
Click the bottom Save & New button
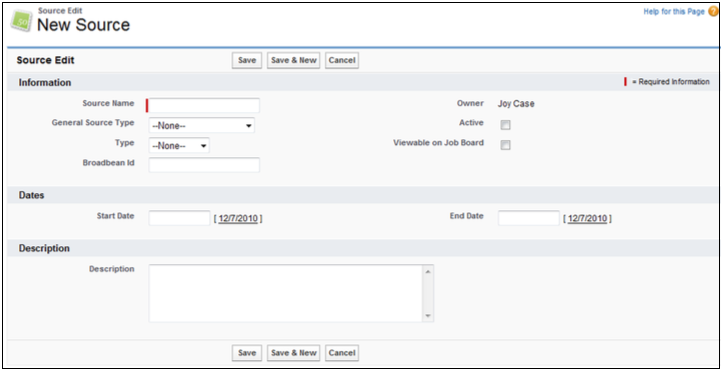pyautogui.click(x=294, y=353)
